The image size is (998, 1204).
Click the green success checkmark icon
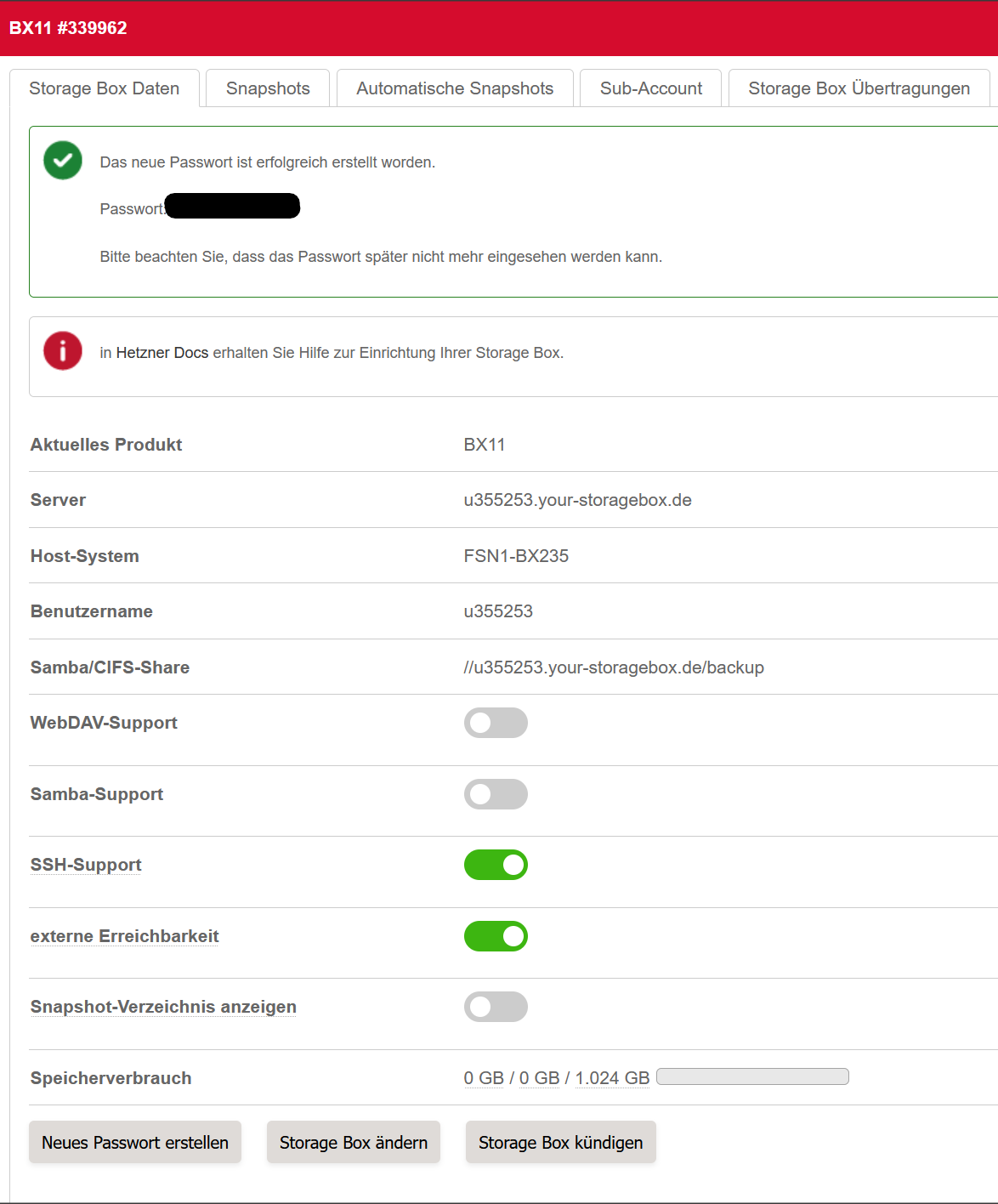[x=63, y=160]
